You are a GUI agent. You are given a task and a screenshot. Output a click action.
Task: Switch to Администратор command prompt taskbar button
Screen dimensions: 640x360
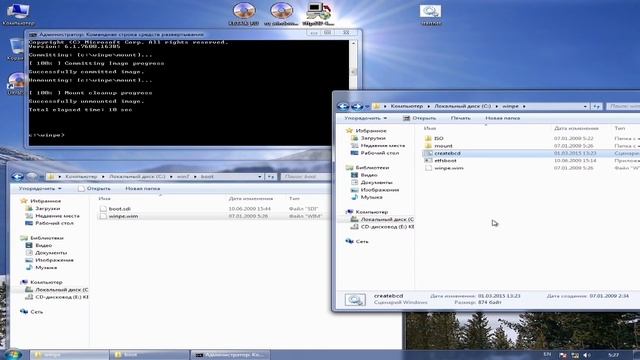coord(231,355)
